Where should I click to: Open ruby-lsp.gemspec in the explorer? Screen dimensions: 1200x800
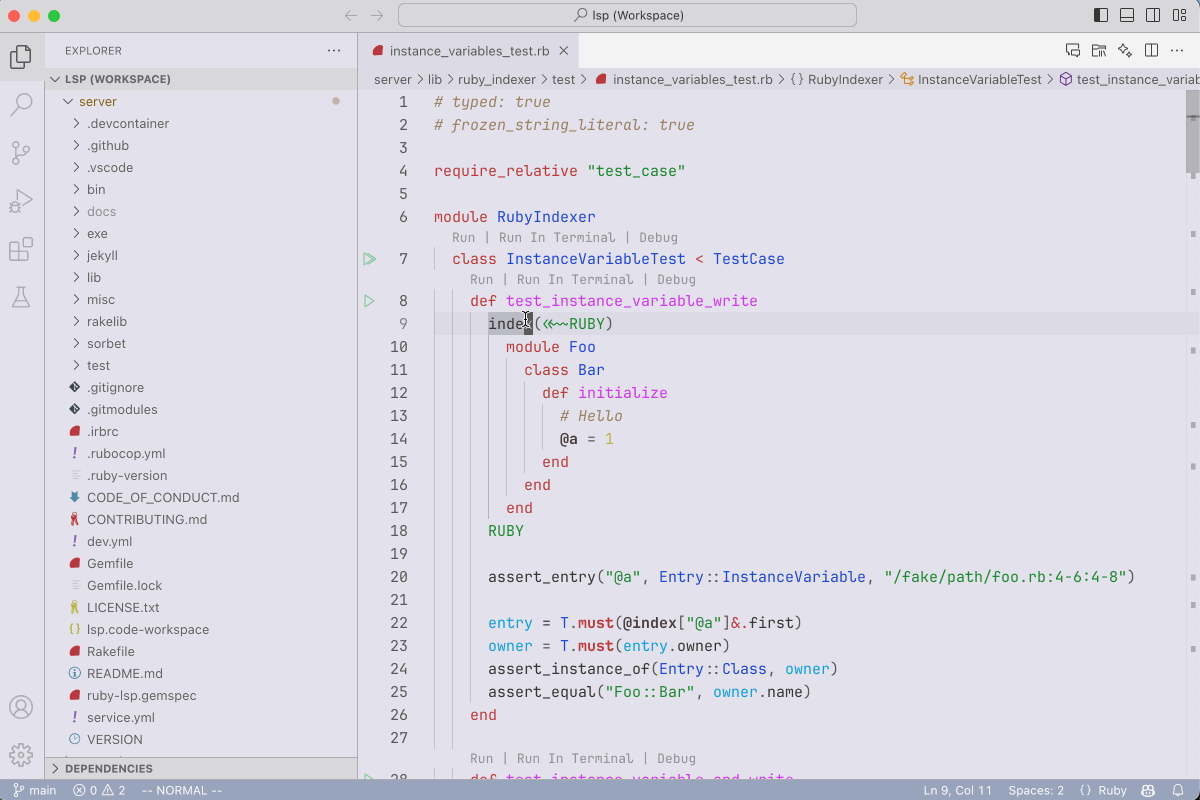click(201, 696)
